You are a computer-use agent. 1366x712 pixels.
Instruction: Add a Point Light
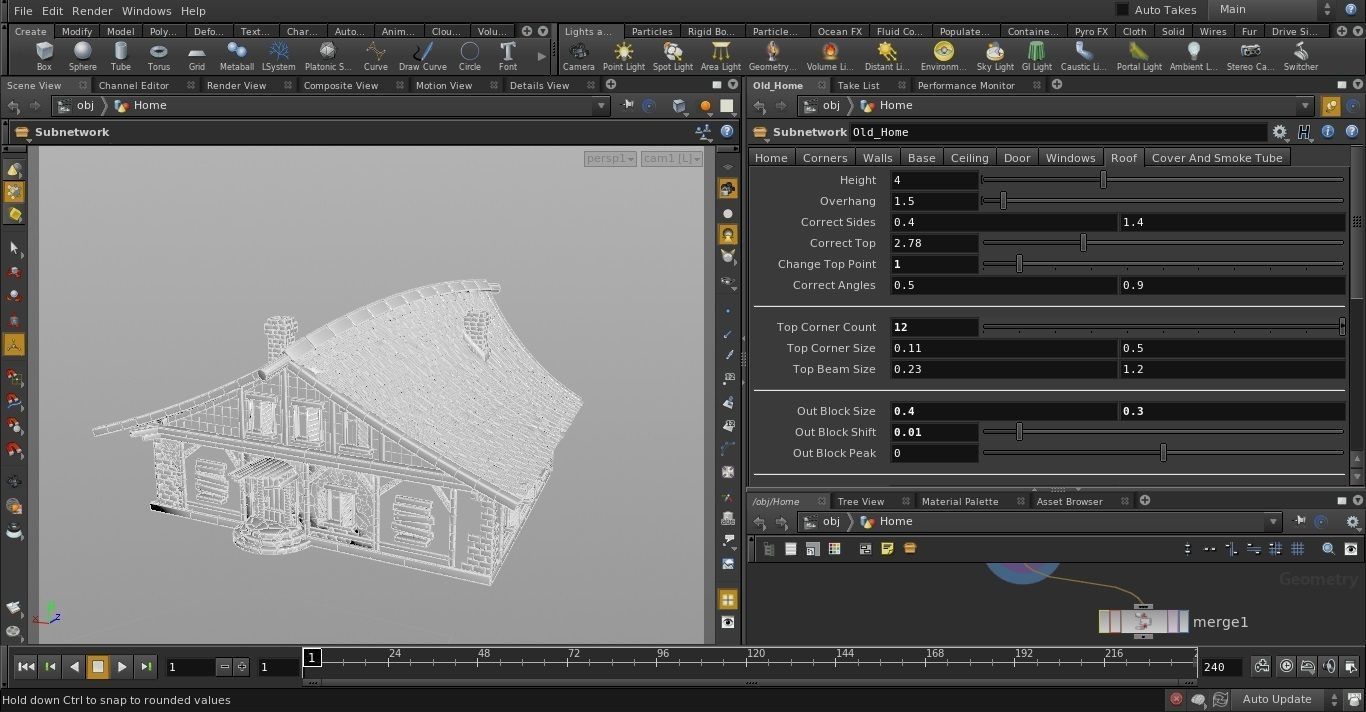624,56
